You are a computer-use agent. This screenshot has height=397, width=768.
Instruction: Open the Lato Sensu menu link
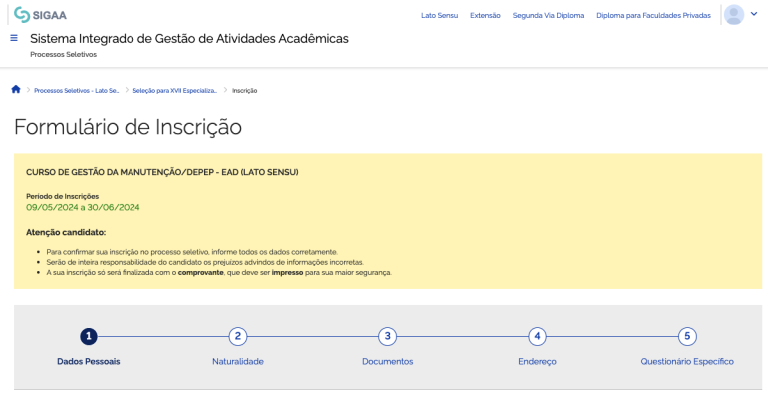click(x=439, y=16)
